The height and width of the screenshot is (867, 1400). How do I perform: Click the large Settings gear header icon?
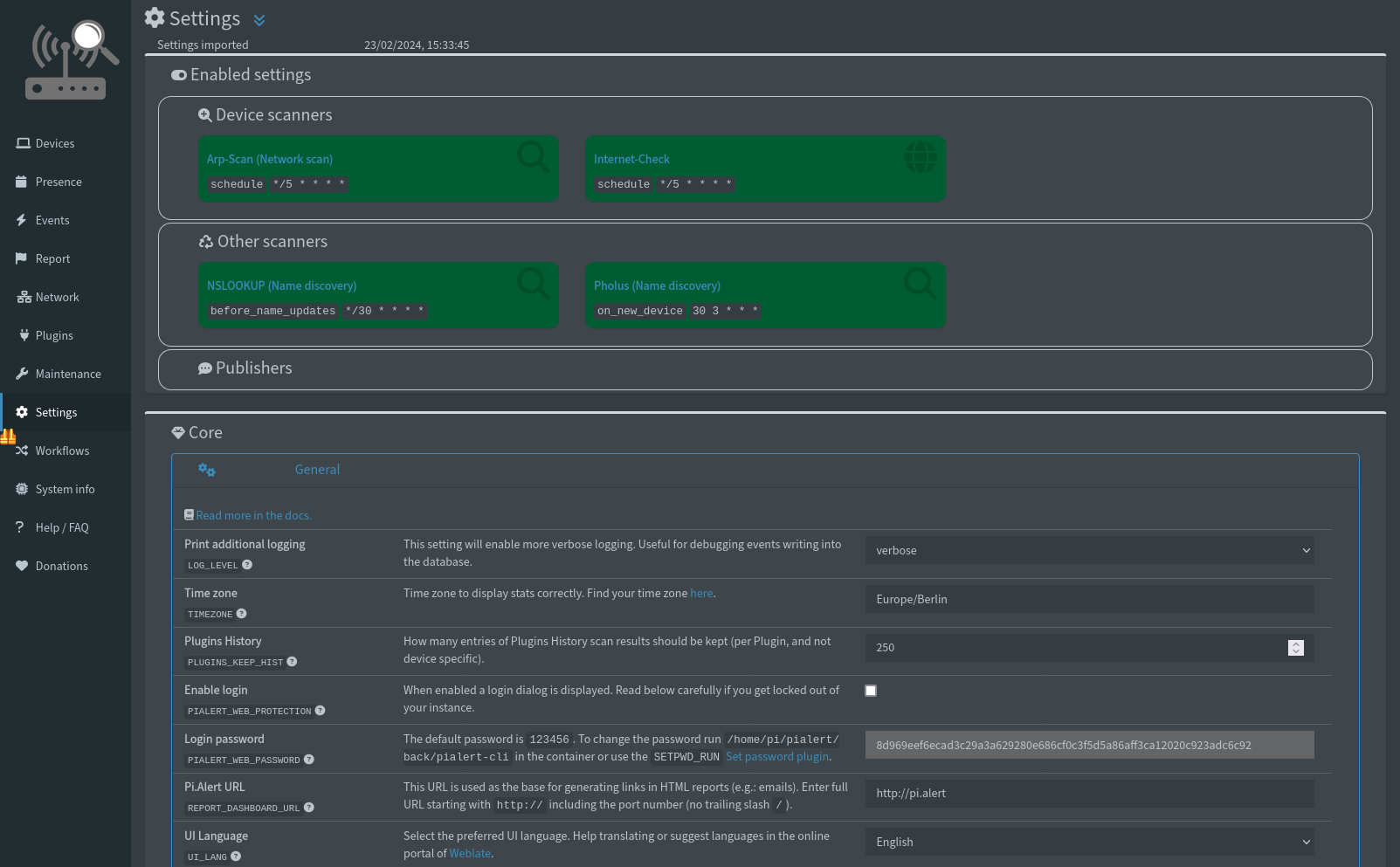pyautogui.click(x=155, y=17)
